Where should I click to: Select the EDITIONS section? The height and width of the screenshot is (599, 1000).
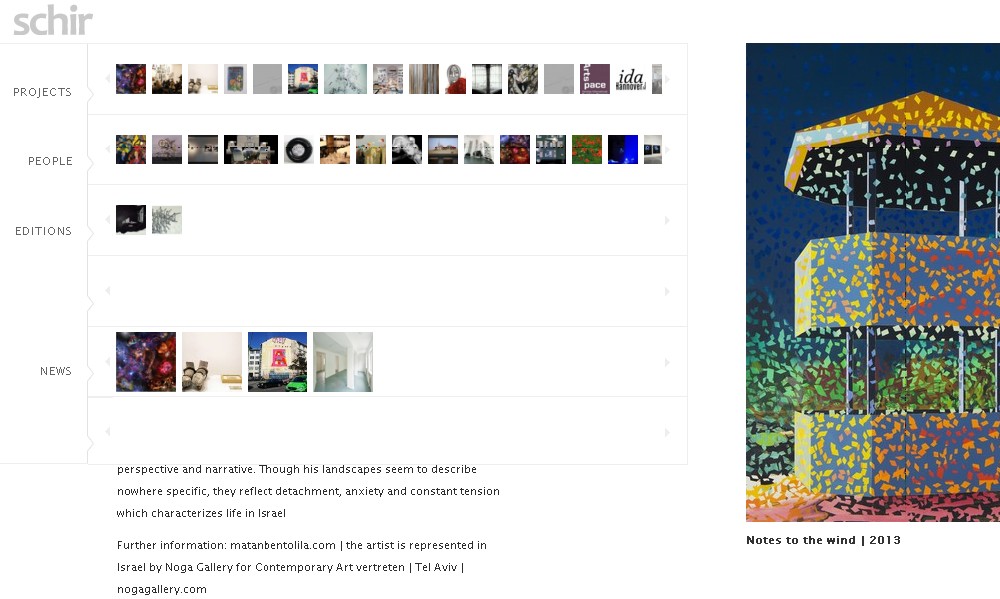(x=43, y=231)
